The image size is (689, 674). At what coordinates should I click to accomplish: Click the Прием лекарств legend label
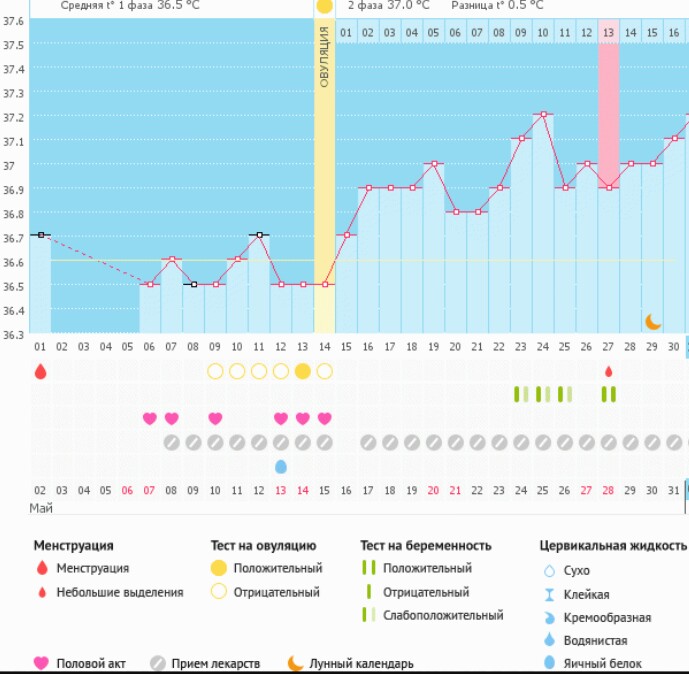[214, 663]
